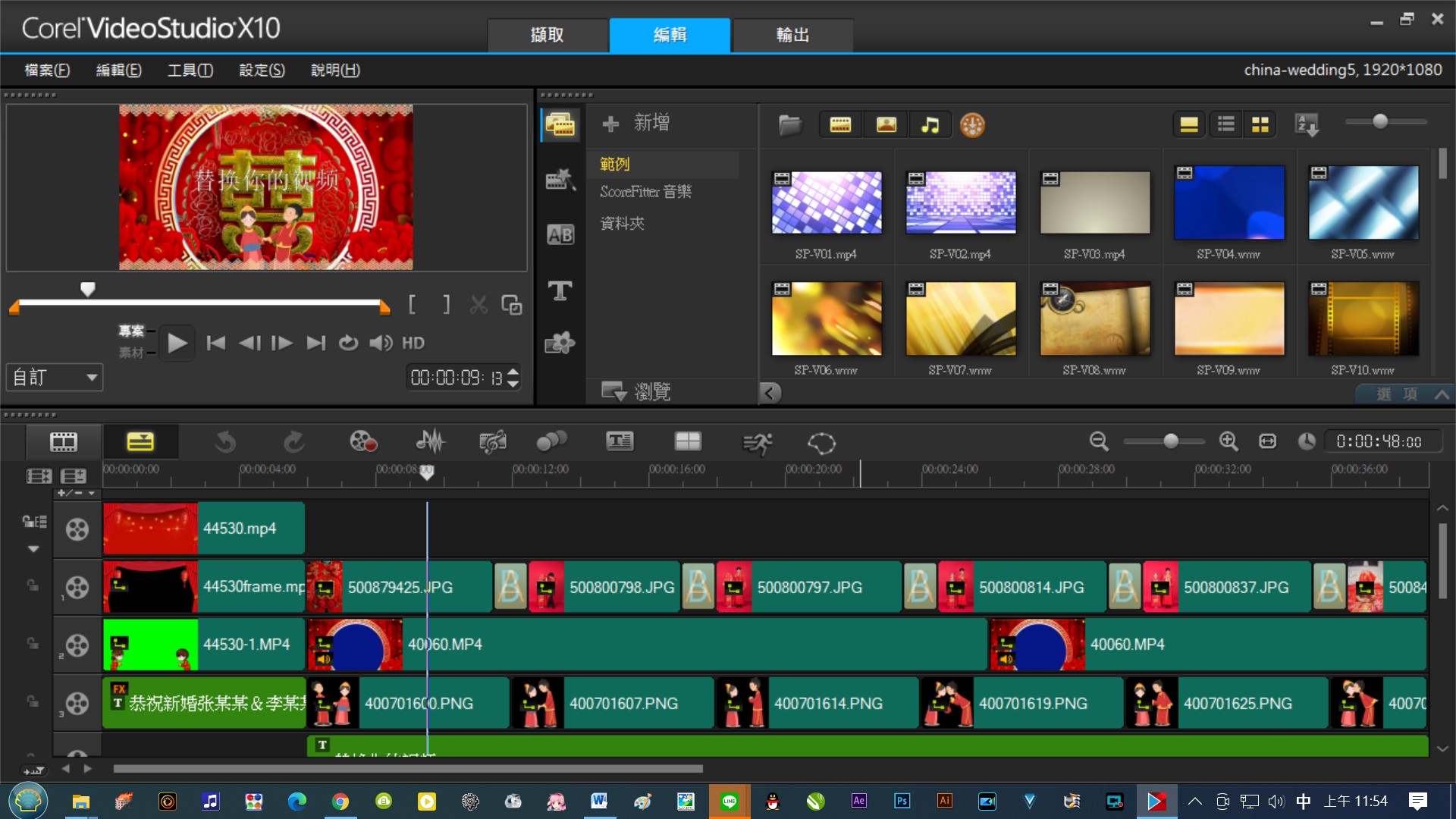Screen dimensions: 1456x819
Task: Switch to Timeline view
Action: pos(140,442)
